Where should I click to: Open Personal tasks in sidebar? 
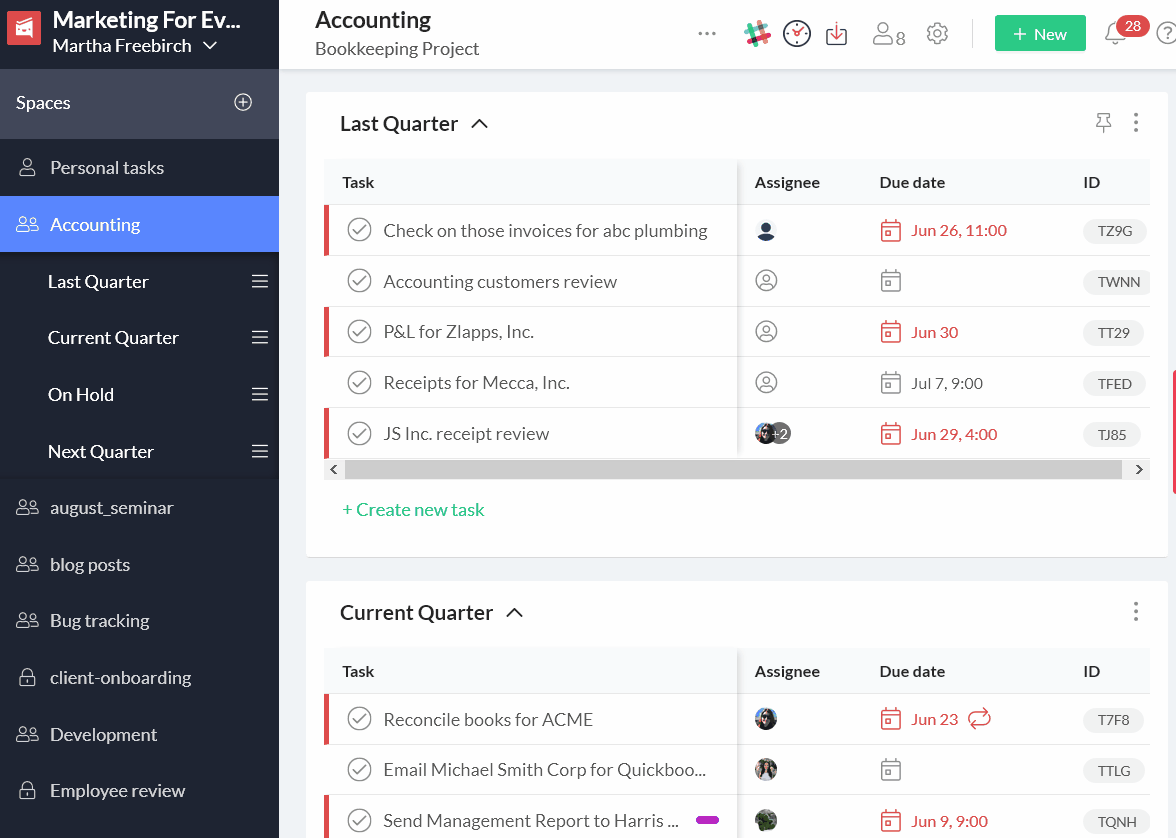pyautogui.click(x=140, y=167)
